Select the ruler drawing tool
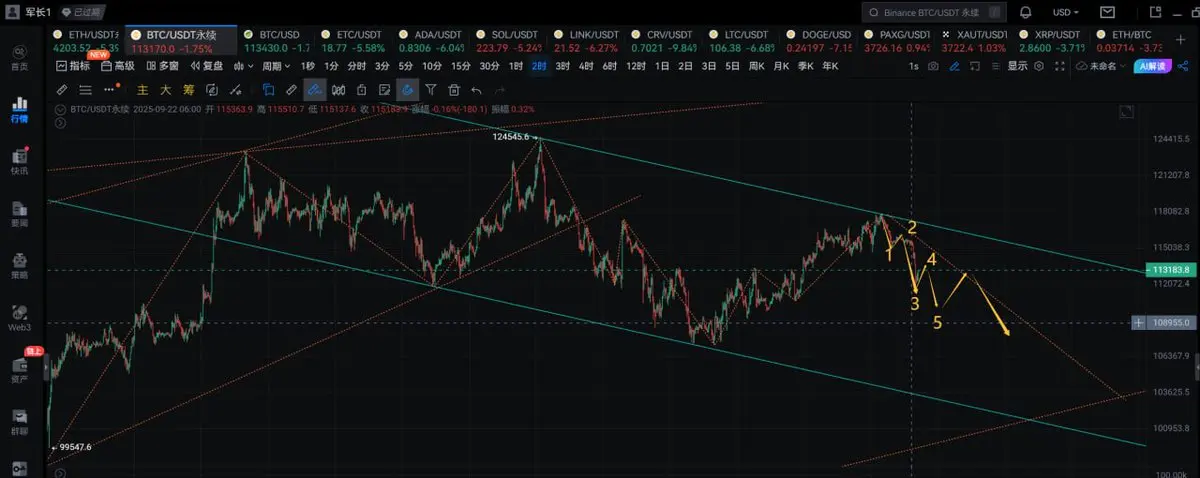This screenshot has height=478, width=1200. click(x=62, y=89)
